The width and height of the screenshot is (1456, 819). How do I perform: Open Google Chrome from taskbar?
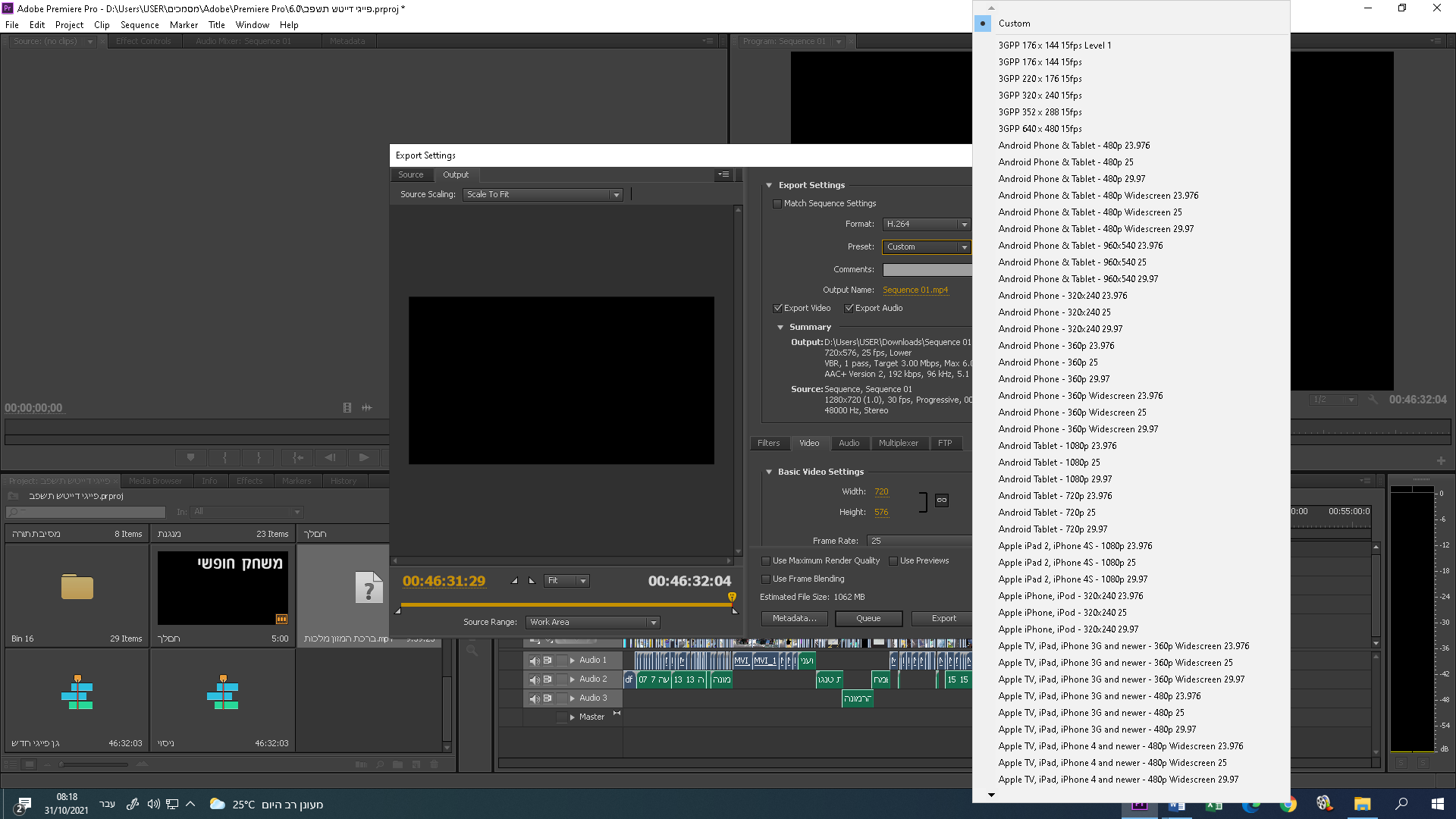1288,804
